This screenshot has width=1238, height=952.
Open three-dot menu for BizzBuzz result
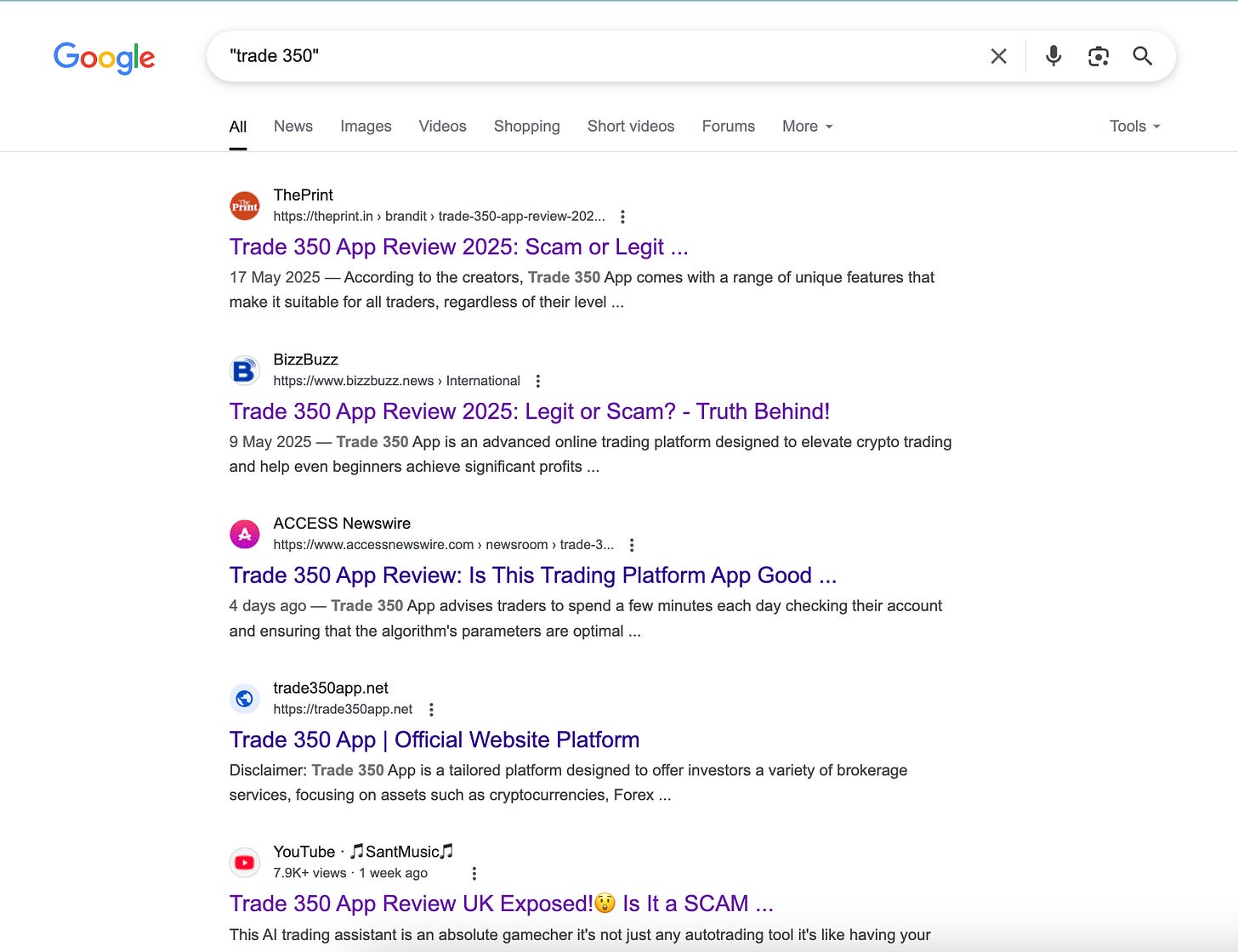tap(537, 381)
